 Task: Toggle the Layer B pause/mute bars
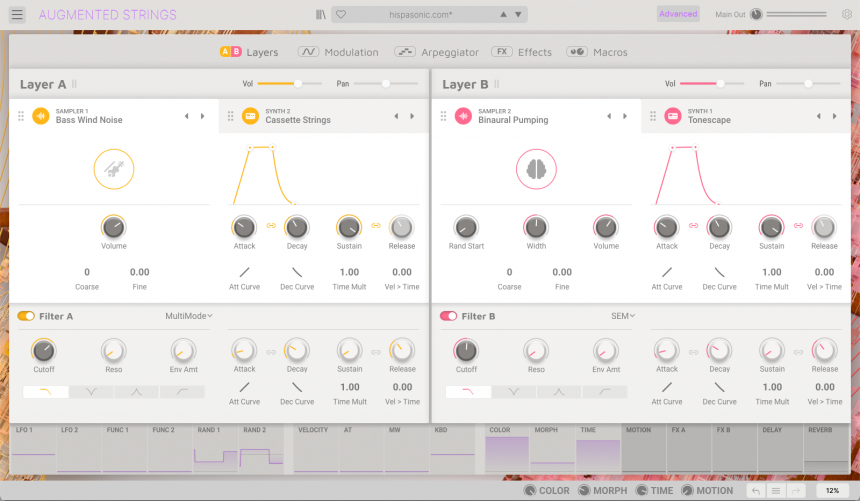click(496, 84)
